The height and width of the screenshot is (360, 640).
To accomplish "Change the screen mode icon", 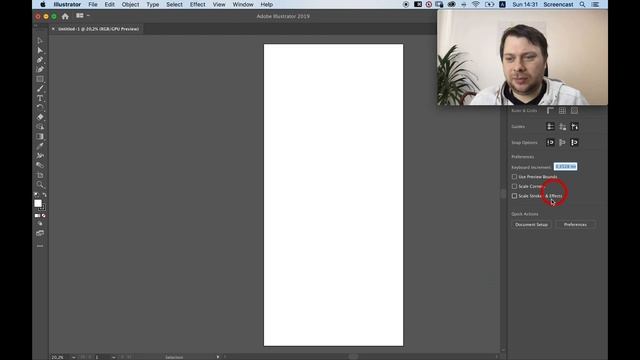I will 40,233.
